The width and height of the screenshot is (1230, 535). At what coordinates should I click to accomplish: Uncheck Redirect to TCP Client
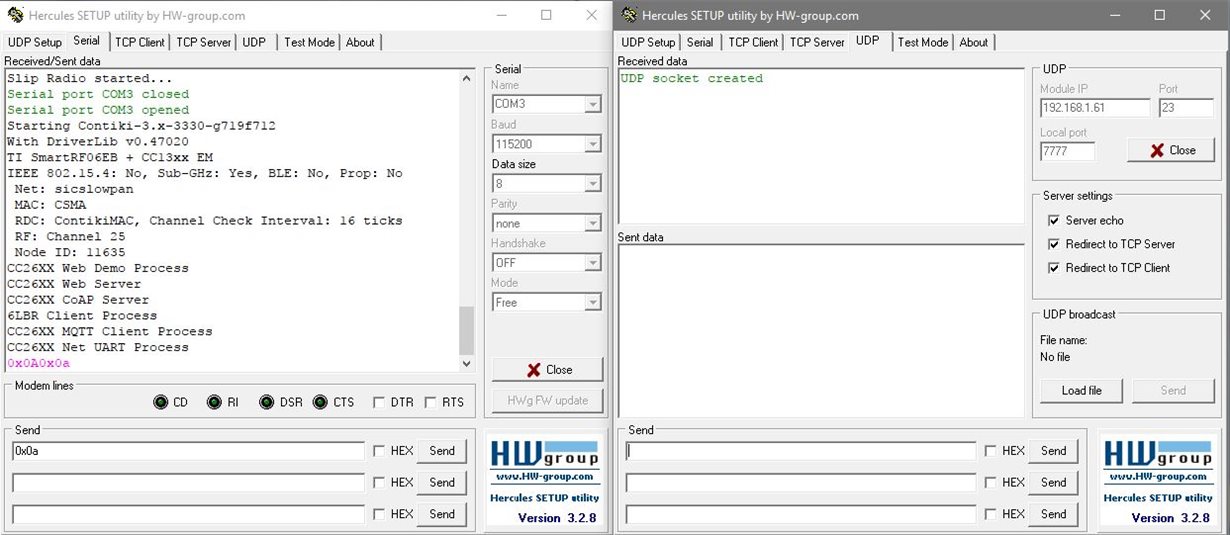(1053, 268)
